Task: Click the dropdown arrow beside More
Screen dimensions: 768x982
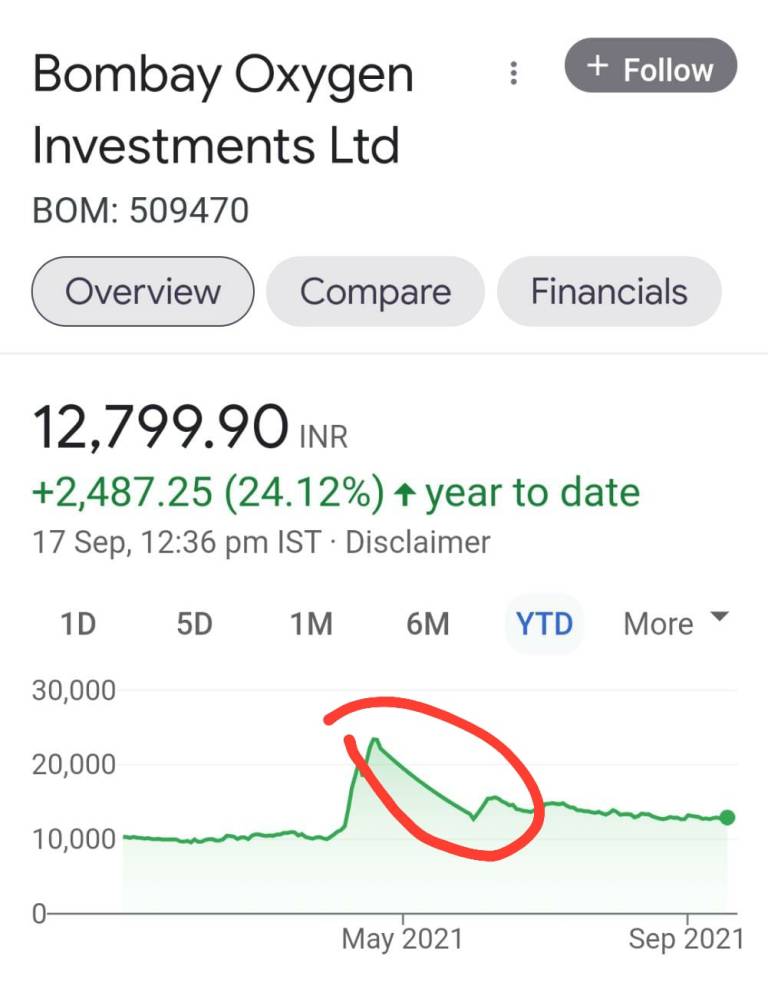Action: pyautogui.click(x=719, y=618)
